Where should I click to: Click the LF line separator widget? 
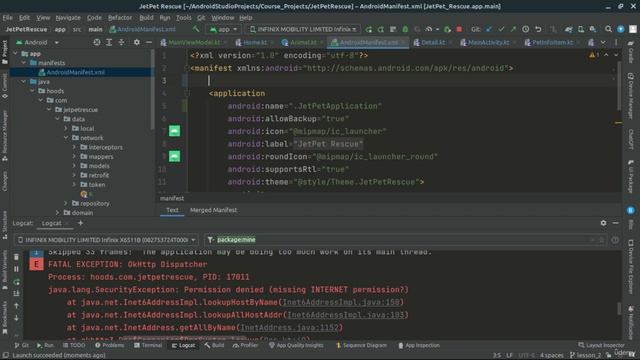point(509,355)
